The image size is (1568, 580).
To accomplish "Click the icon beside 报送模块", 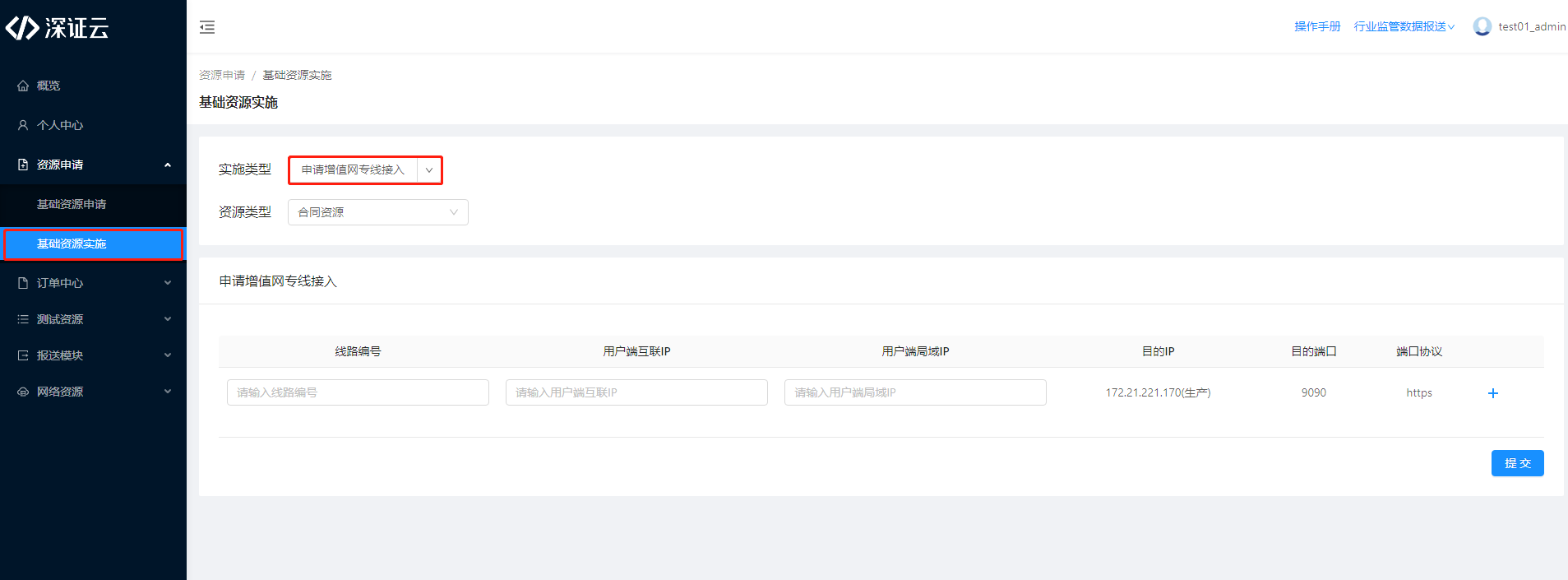I will [x=23, y=355].
